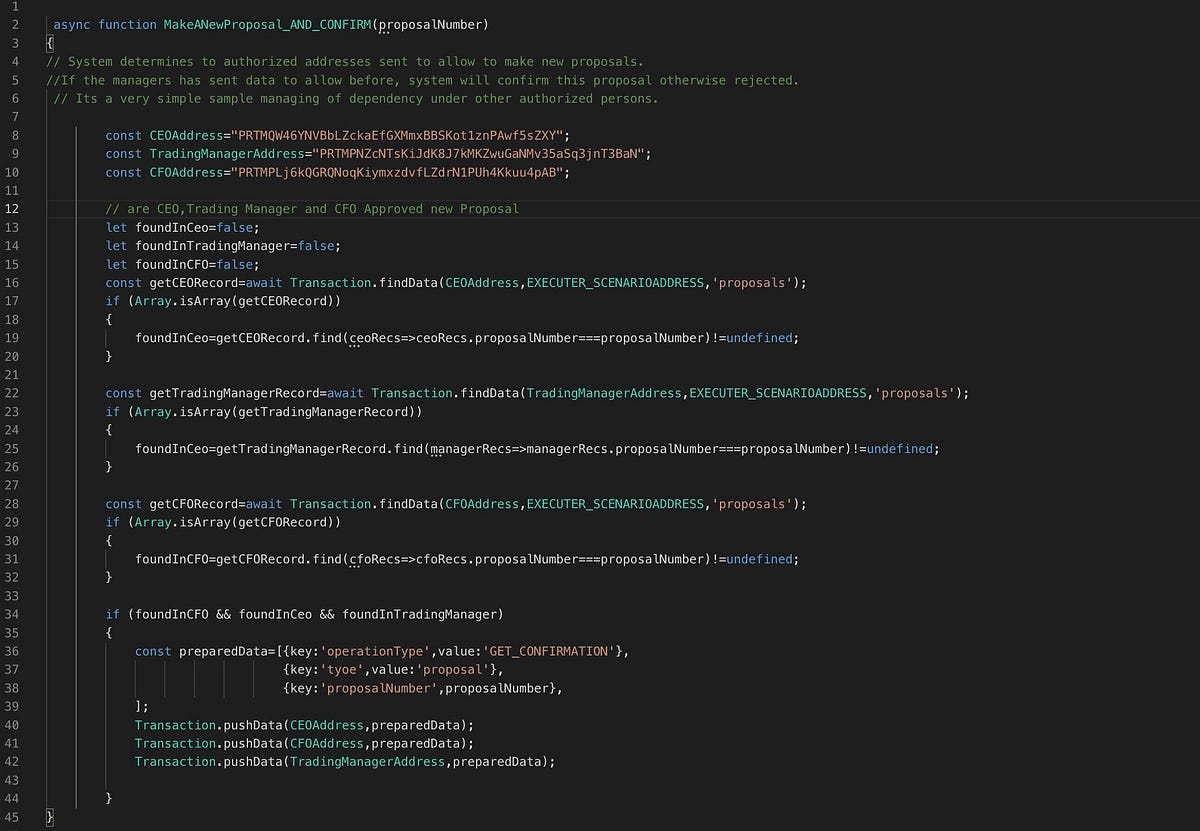Click the CFOAddress string starting "PRTMPLj6kQGRQ"
The image size is (1200, 831).
tap(400, 172)
